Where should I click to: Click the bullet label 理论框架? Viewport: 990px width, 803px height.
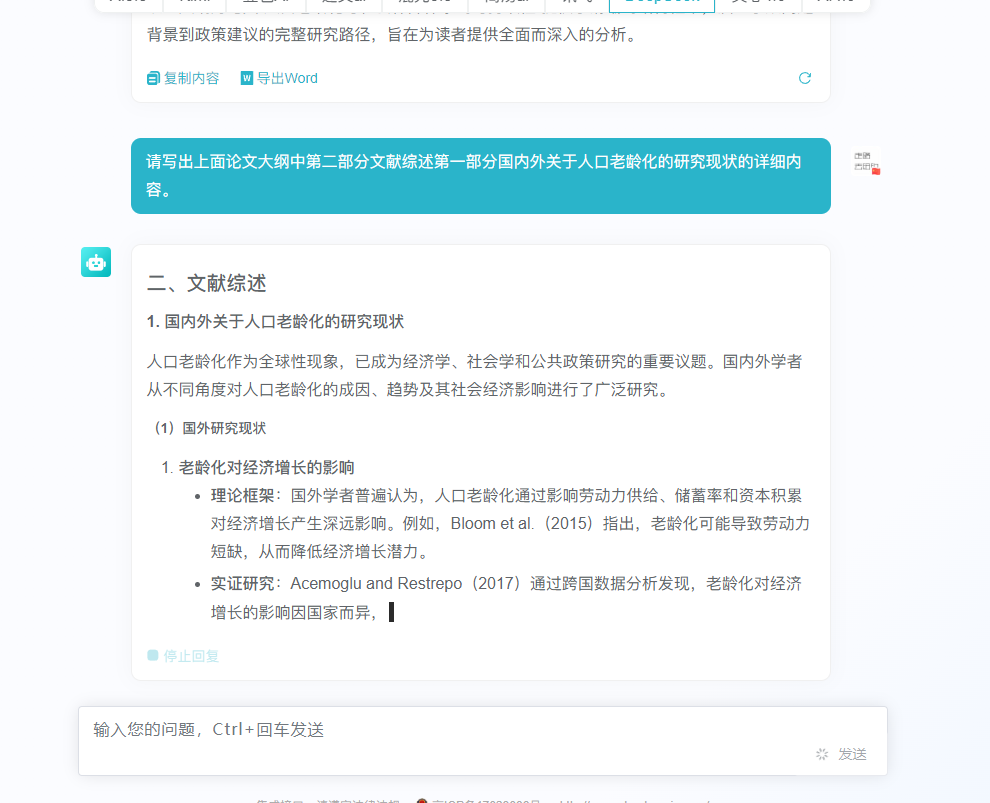click(242, 496)
